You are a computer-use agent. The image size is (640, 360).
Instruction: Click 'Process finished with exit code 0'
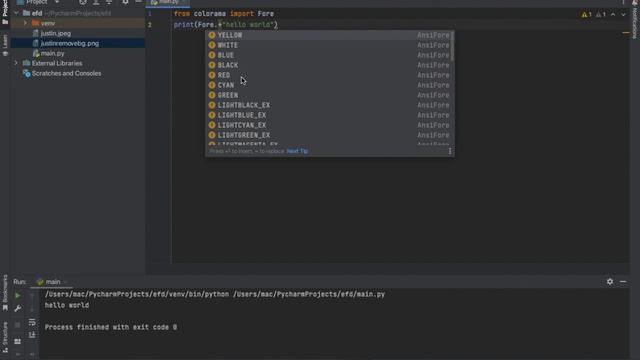coord(111,327)
